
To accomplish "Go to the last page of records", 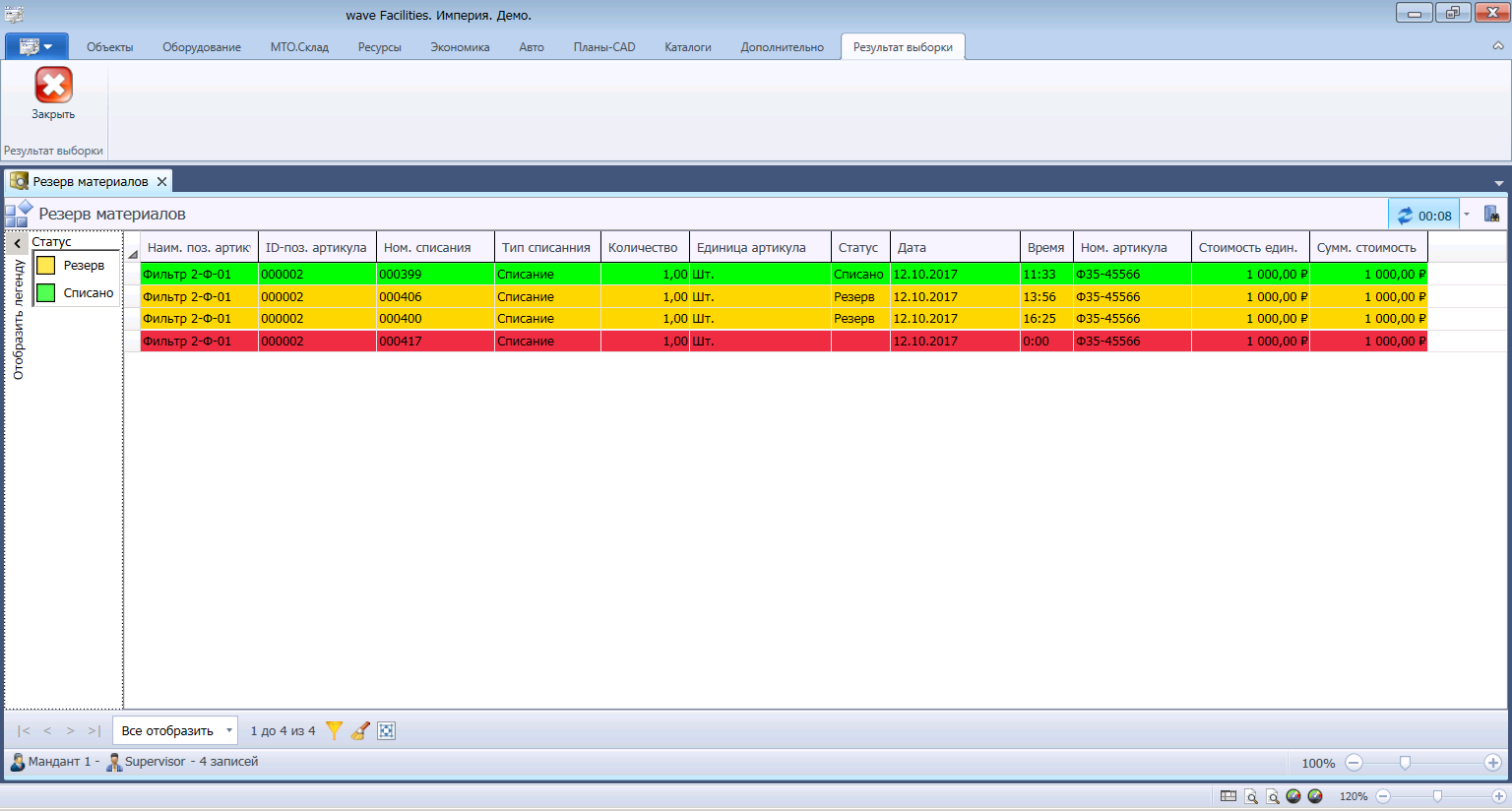I will pyautogui.click(x=94, y=731).
